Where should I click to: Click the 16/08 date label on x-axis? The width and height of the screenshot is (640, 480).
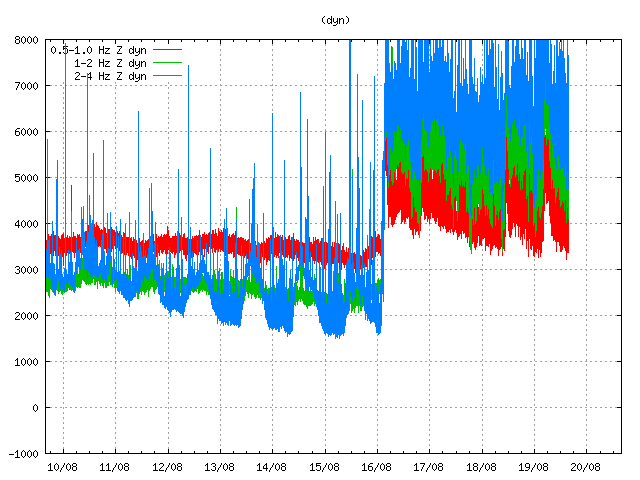(376, 466)
